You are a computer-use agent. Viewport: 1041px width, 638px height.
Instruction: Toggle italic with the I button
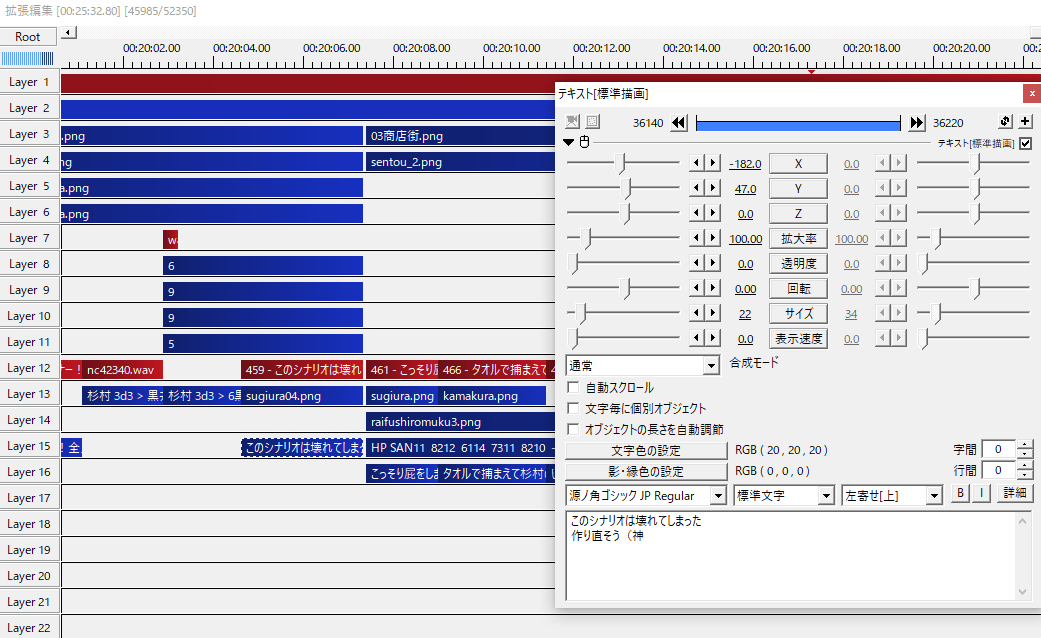[x=982, y=493]
